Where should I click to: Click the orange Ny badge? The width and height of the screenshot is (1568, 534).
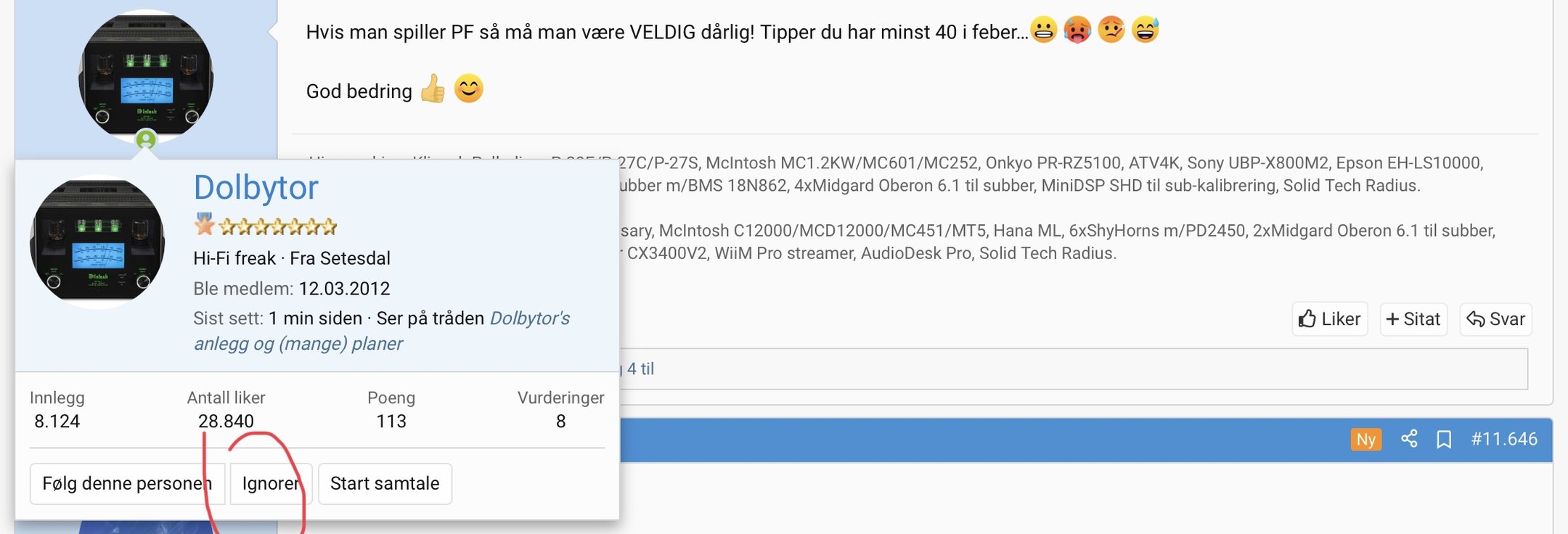tap(1365, 440)
